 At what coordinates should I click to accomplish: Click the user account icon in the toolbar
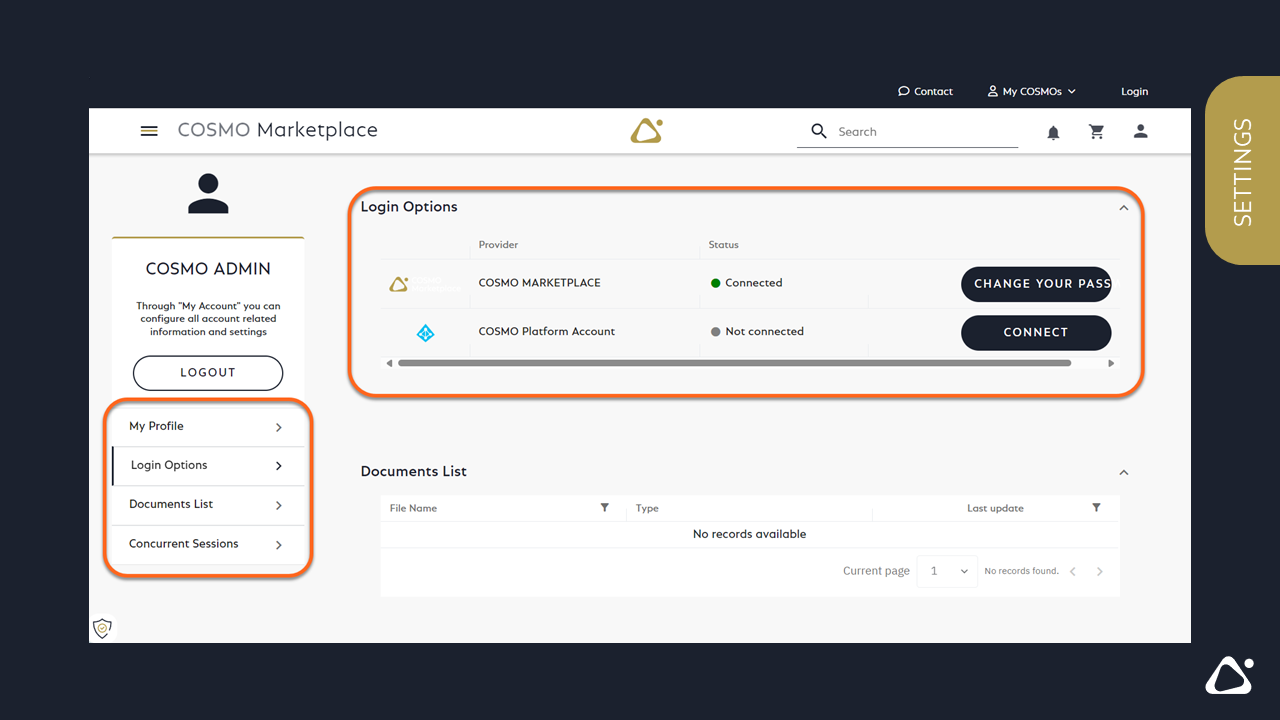[x=1140, y=131]
